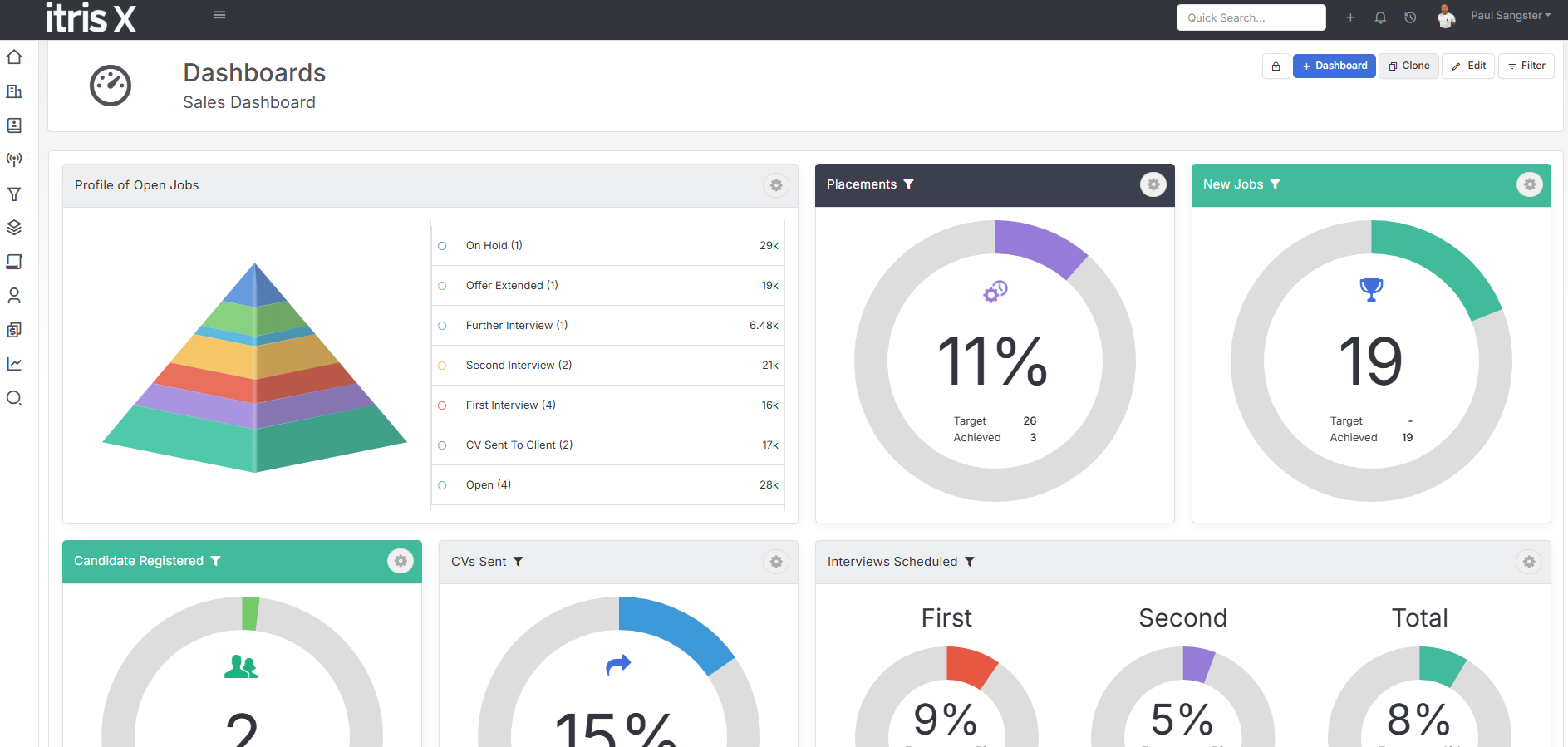Toggle the hamburger menu in top bar
This screenshot has width=1568, height=747.
219,15
